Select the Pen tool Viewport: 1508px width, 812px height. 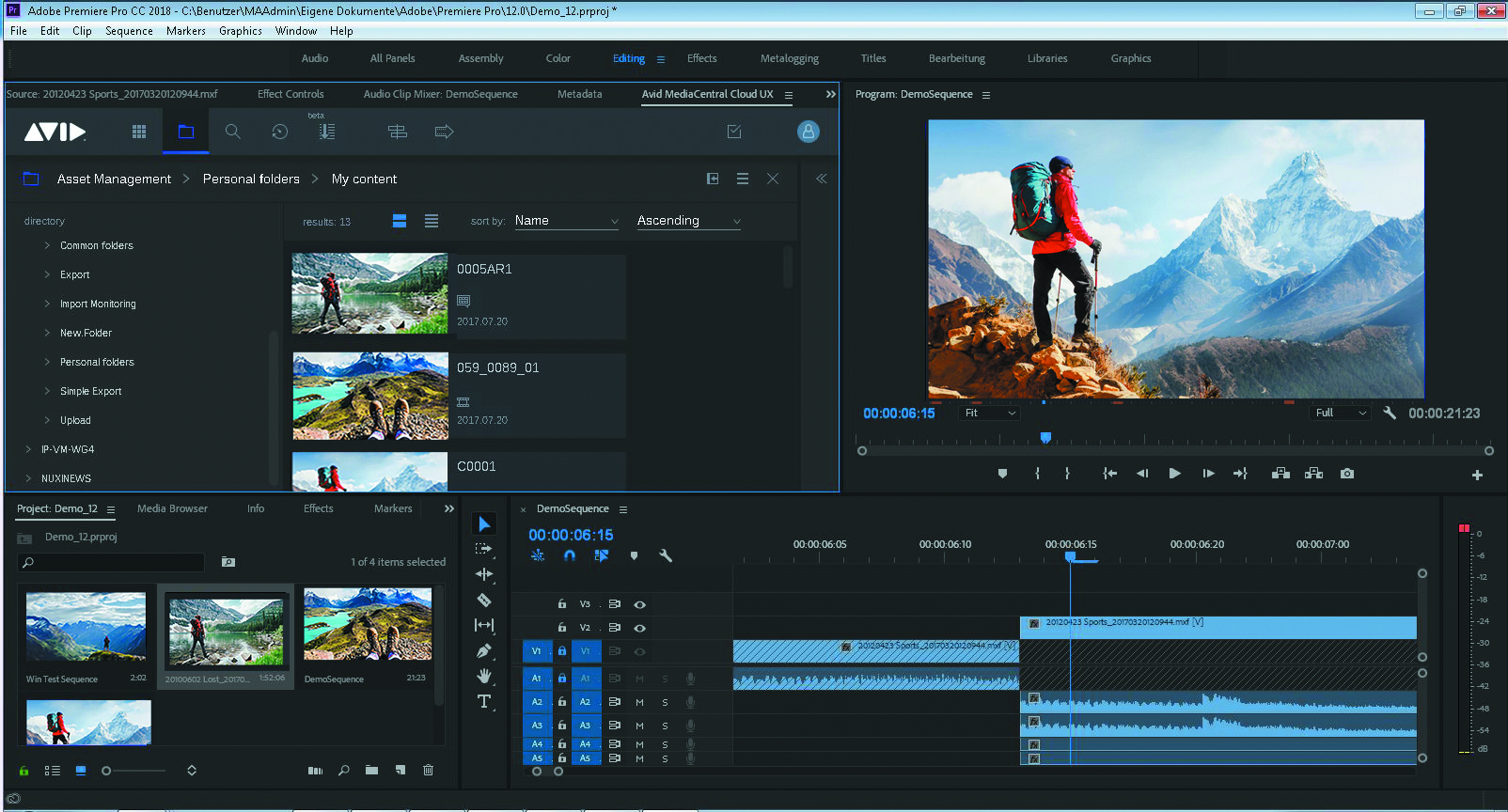coord(484,650)
